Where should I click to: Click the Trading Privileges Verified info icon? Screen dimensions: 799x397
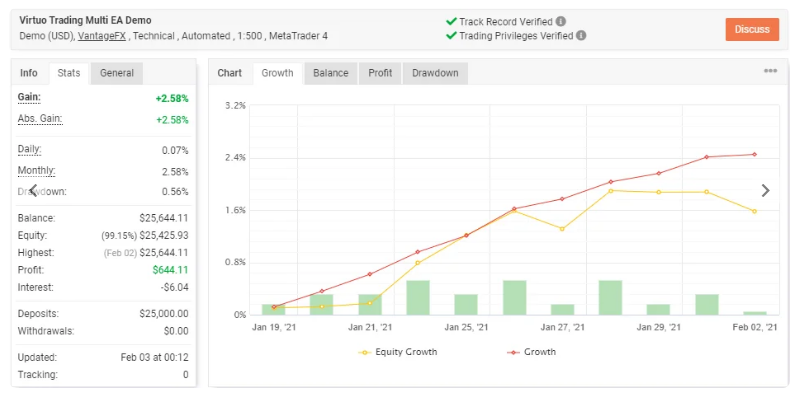581,36
